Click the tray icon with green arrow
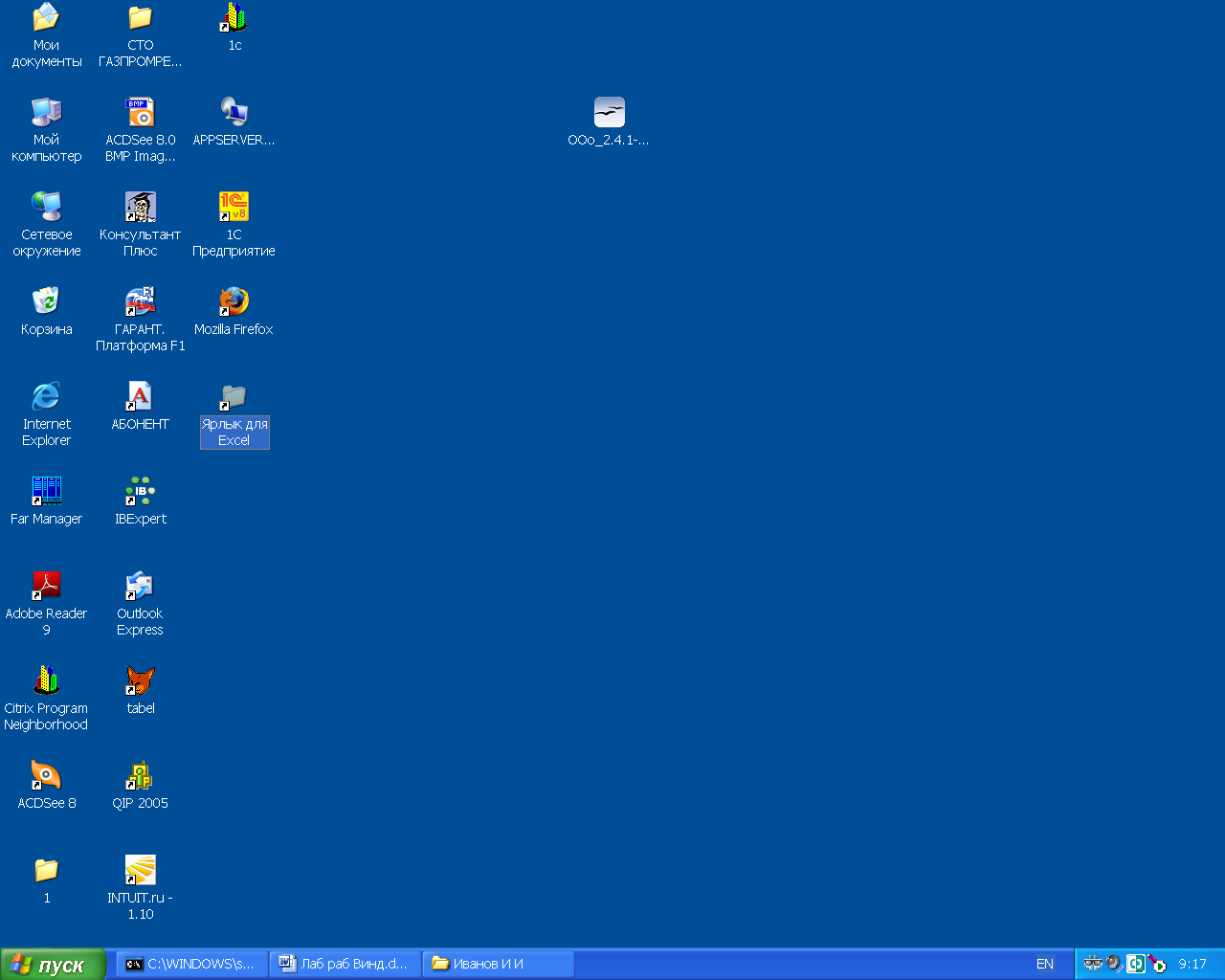1225x980 pixels. point(1158,964)
